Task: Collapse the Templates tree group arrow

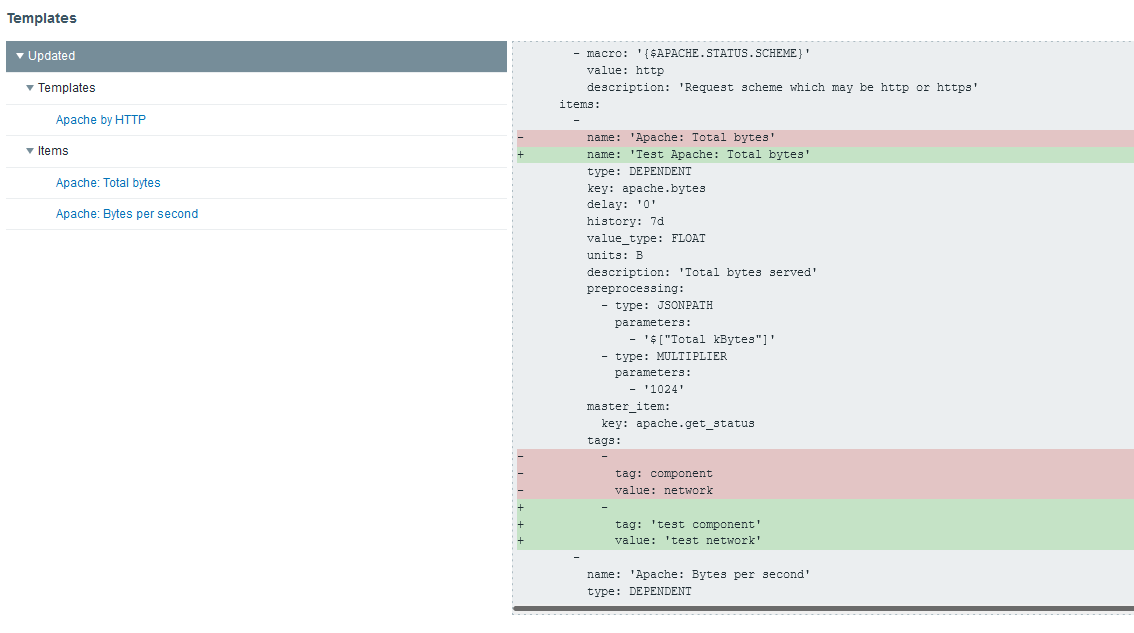Action: tap(30, 88)
